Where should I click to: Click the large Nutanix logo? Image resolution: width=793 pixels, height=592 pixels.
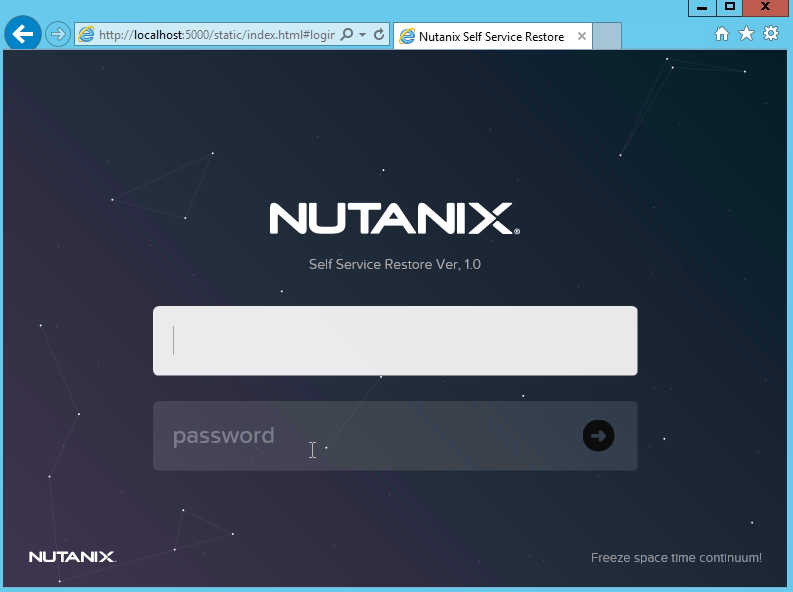[x=394, y=218]
